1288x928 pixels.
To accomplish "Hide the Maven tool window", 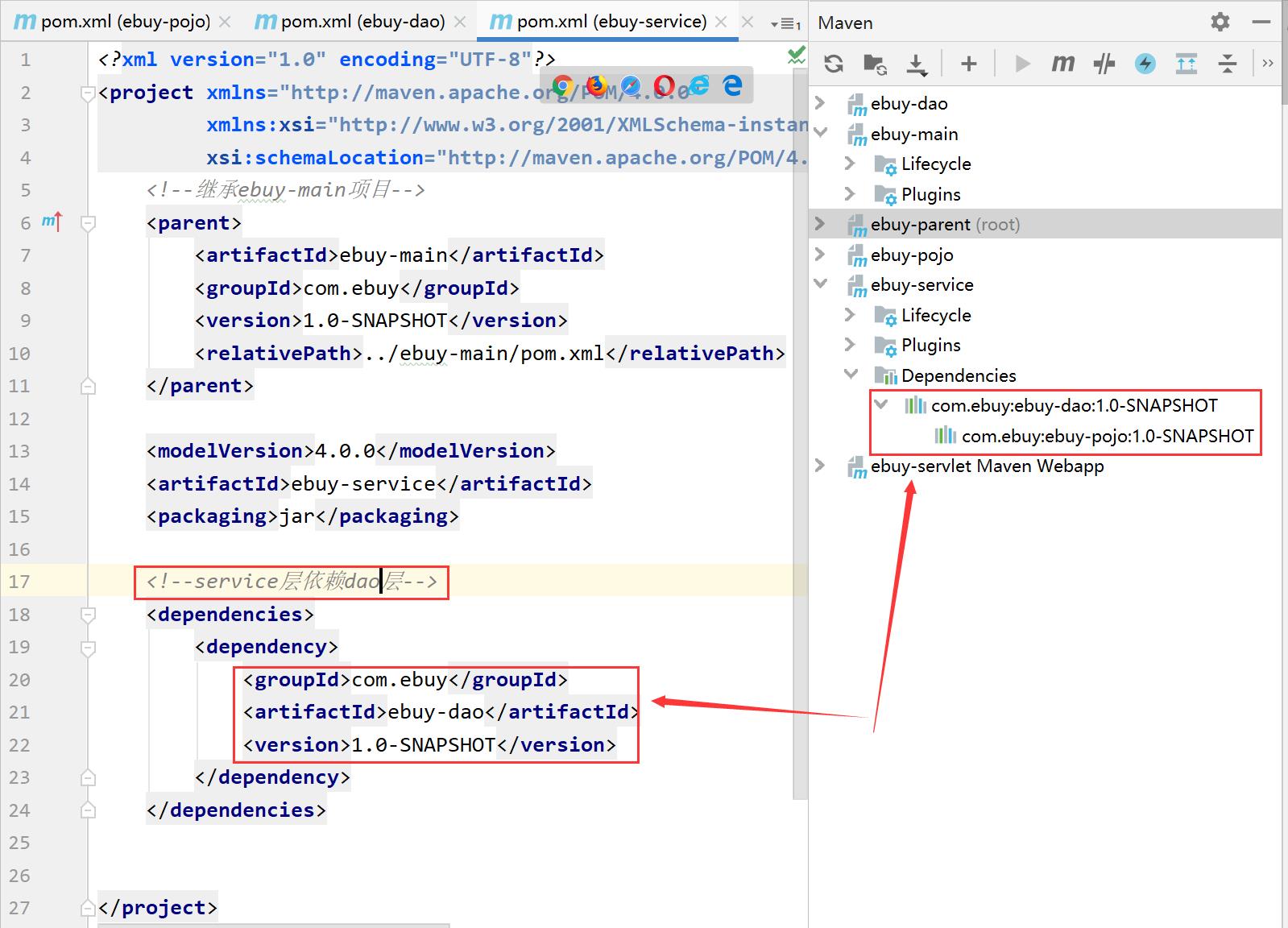I will (x=1261, y=23).
